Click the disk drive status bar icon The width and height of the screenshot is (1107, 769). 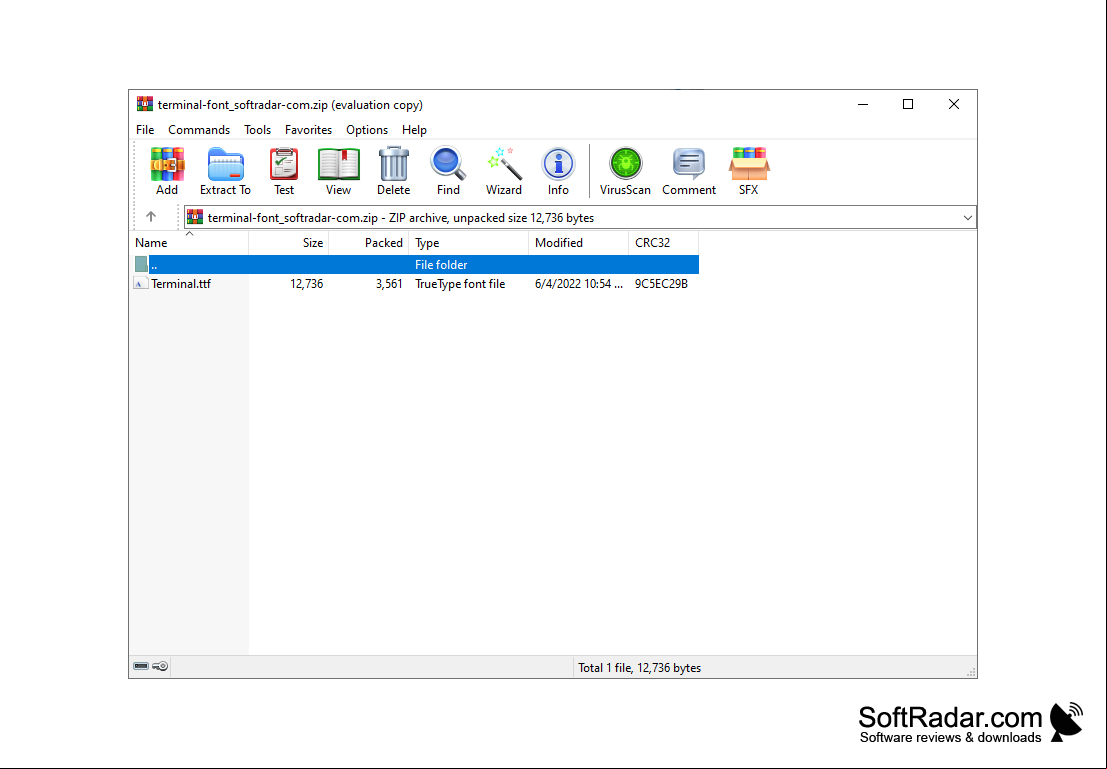click(141, 667)
